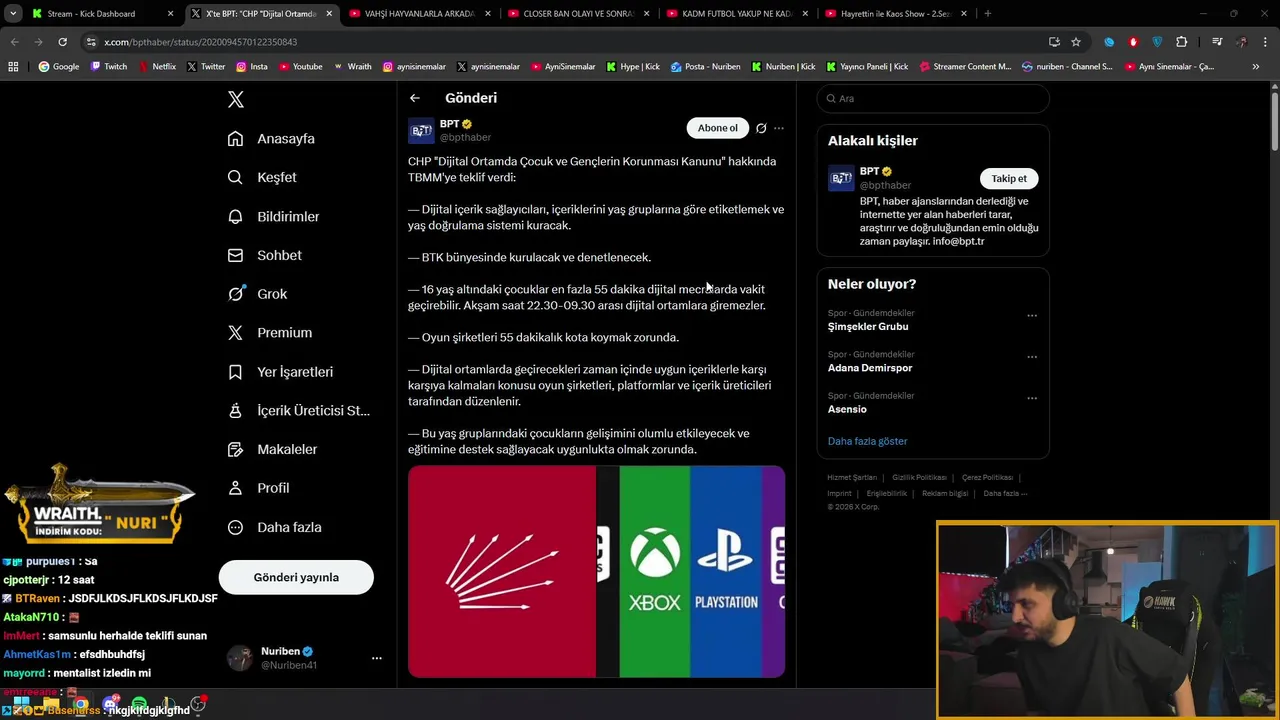Viewport: 1280px width, 720px height.
Task: Go back with post arrow
Action: click(415, 98)
